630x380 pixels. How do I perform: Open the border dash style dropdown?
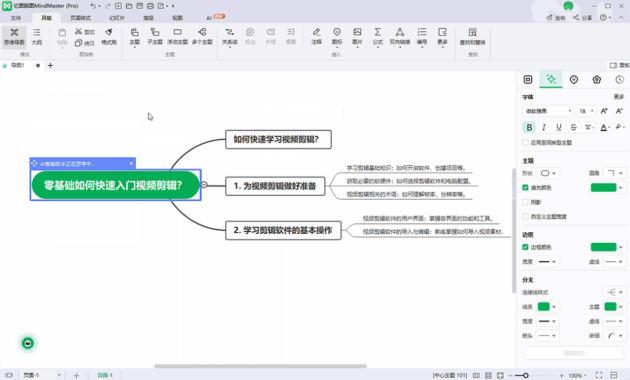(615, 262)
